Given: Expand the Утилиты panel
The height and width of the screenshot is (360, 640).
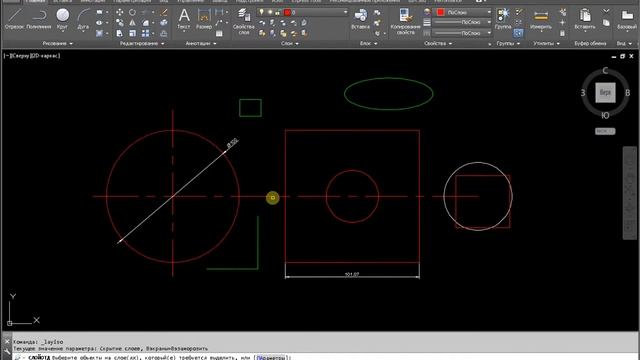Looking at the screenshot, I should (x=547, y=43).
